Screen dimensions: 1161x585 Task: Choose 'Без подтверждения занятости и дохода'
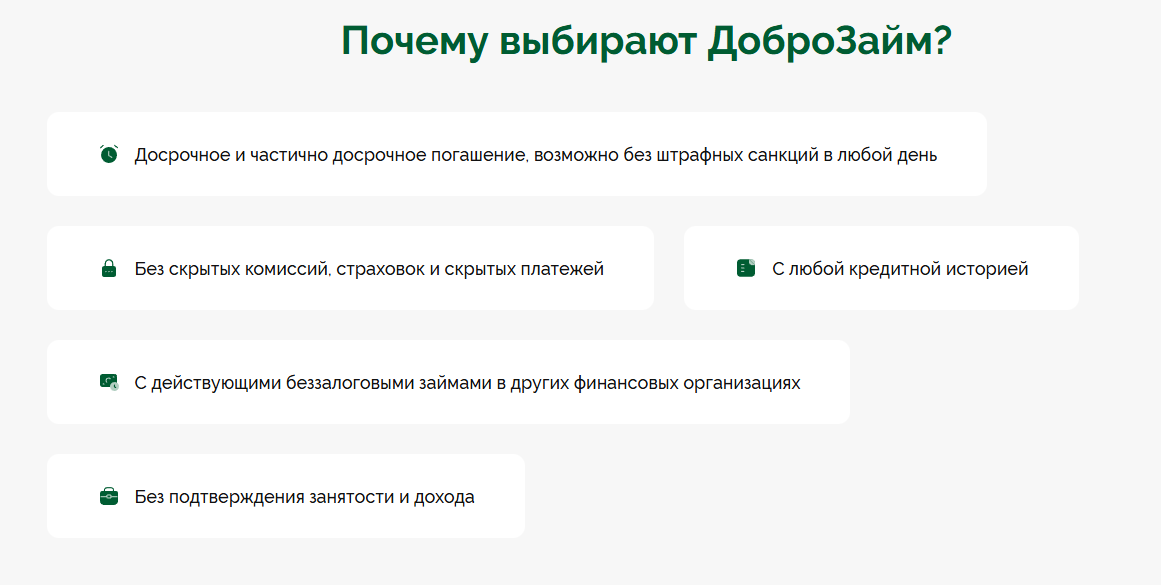304,497
